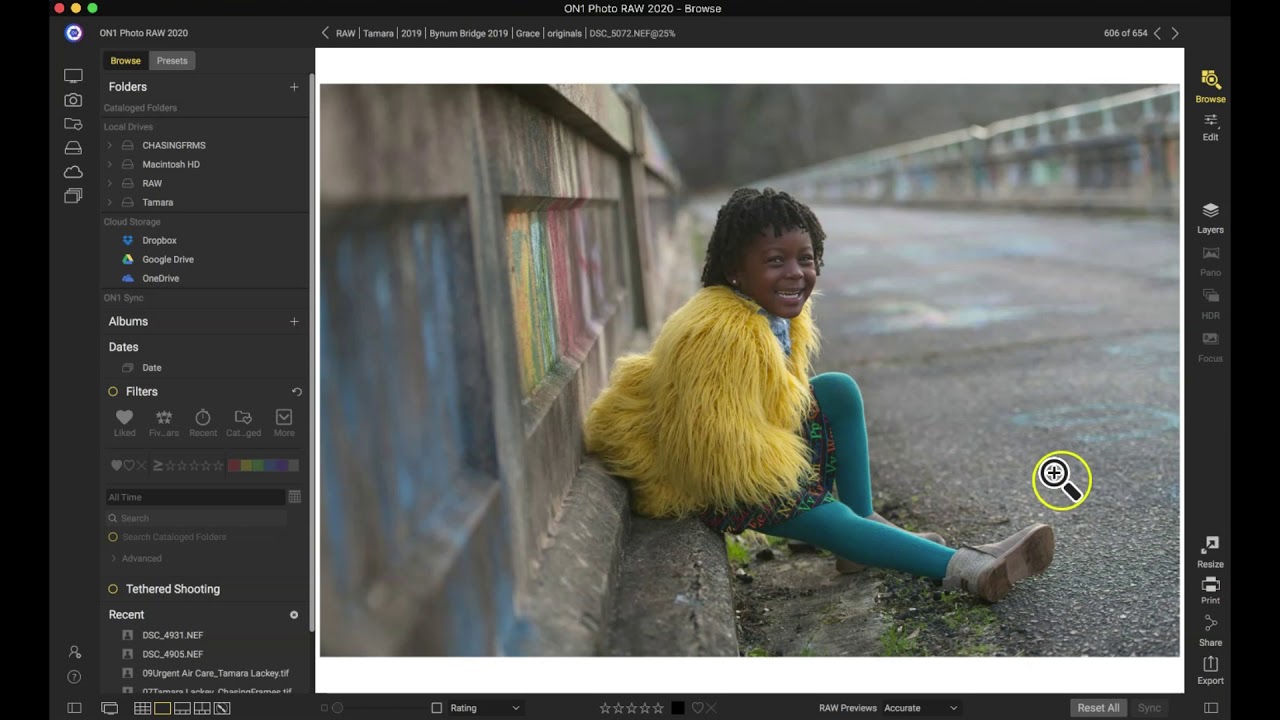Open the All Time date range dropdown
The image size is (1280, 720).
tap(195, 497)
